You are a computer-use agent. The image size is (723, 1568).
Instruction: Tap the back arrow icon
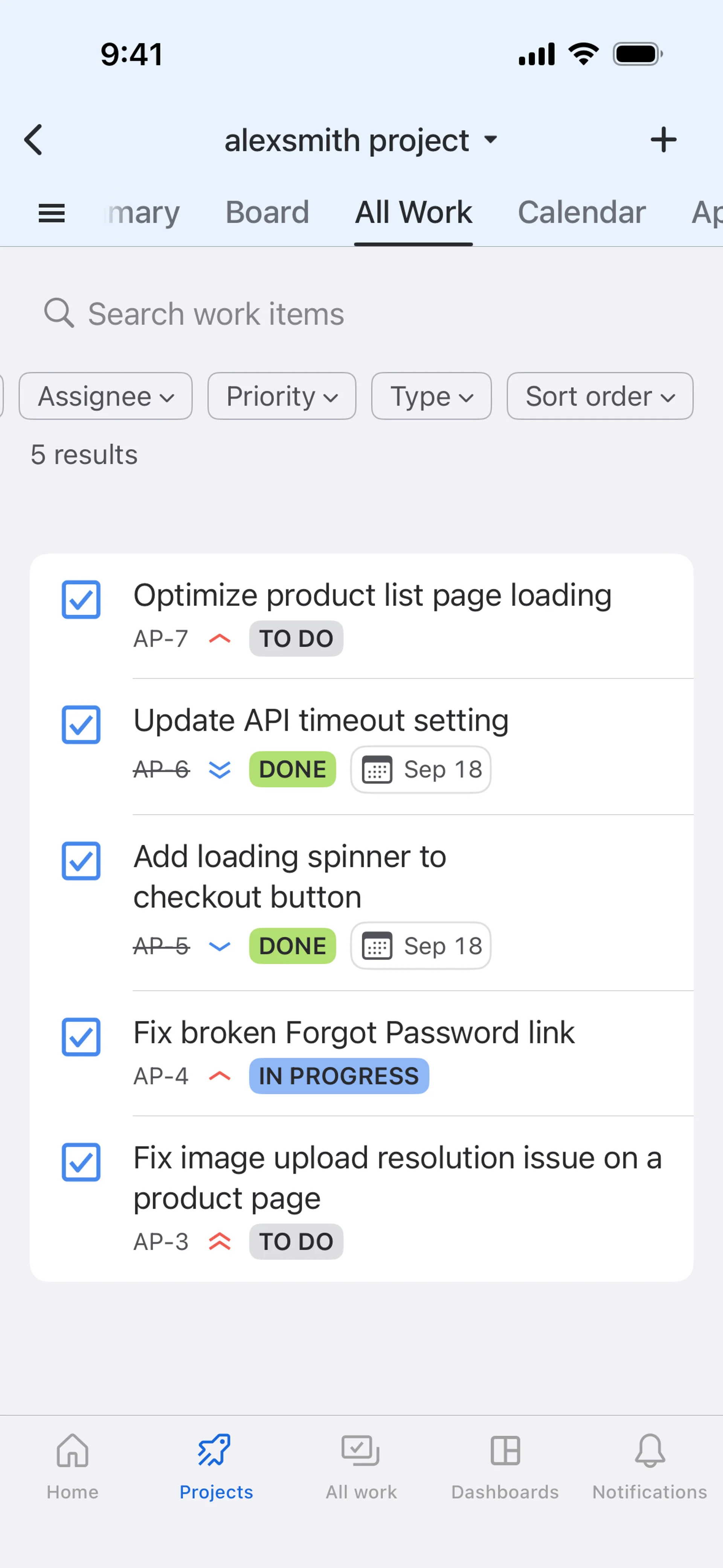click(x=34, y=140)
